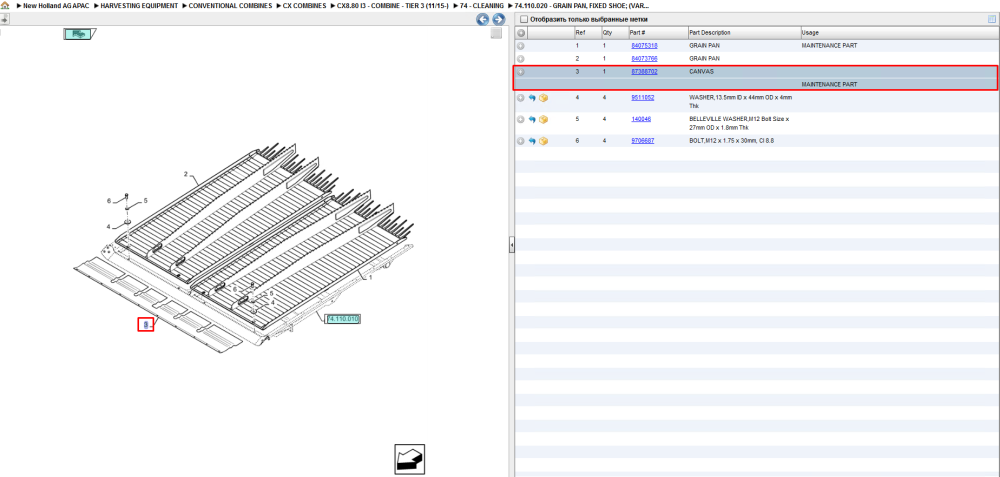The height and width of the screenshot is (477, 1000).
Task: Click blue arrow icon for part 9706687
Action: coord(532,141)
